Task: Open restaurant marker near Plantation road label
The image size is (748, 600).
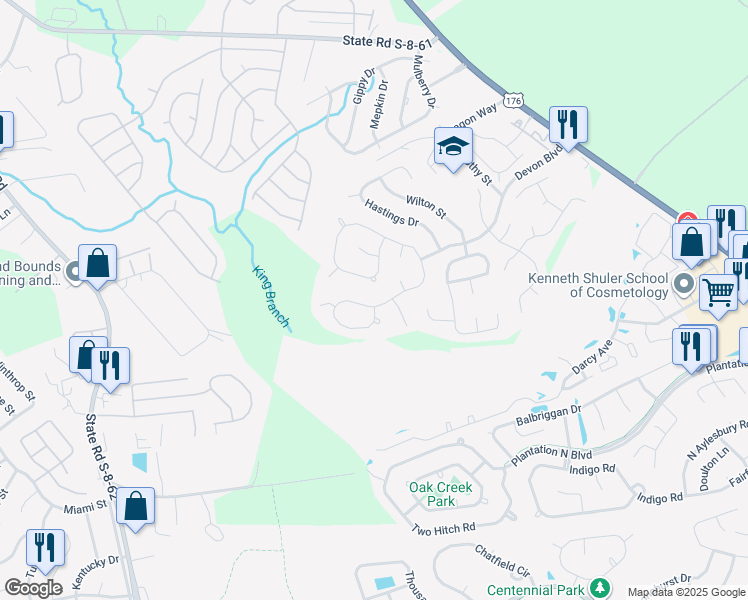Action: (x=692, y=348)
